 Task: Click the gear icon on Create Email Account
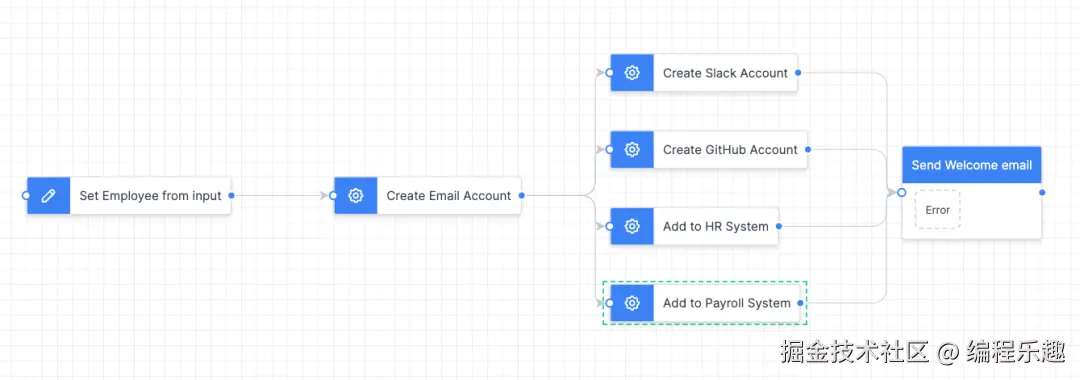[355, 196]
